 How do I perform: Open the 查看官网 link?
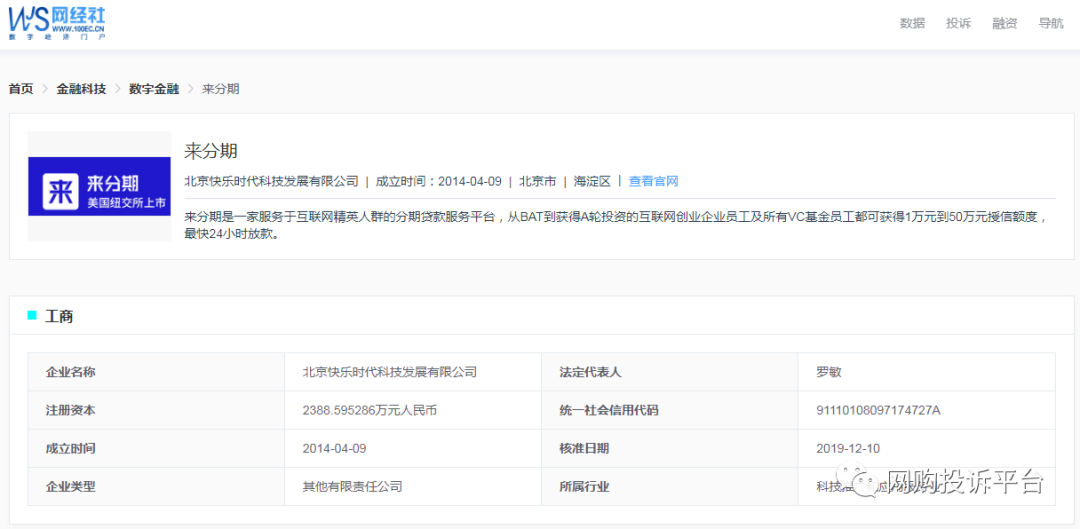(654, 181)
